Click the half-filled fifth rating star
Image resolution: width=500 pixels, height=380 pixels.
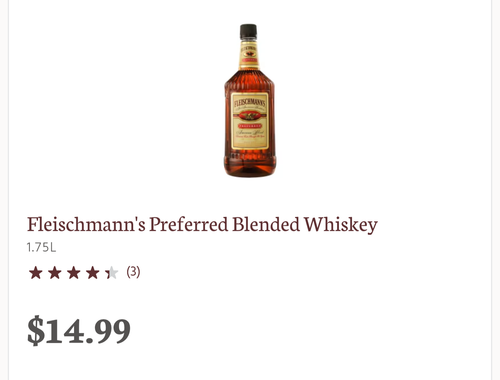[111, 273]
